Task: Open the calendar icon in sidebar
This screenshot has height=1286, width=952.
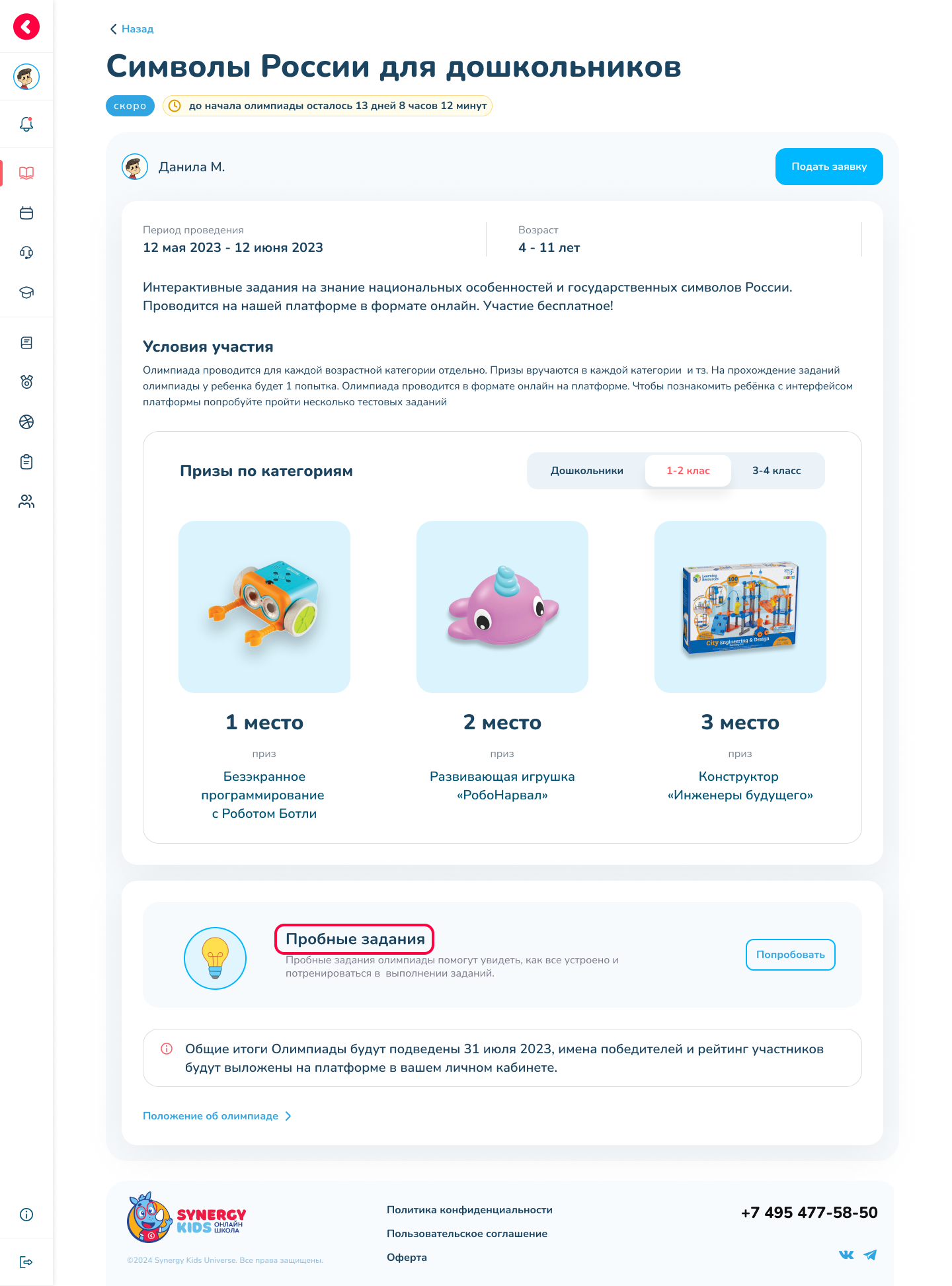Action: point(26,213)
